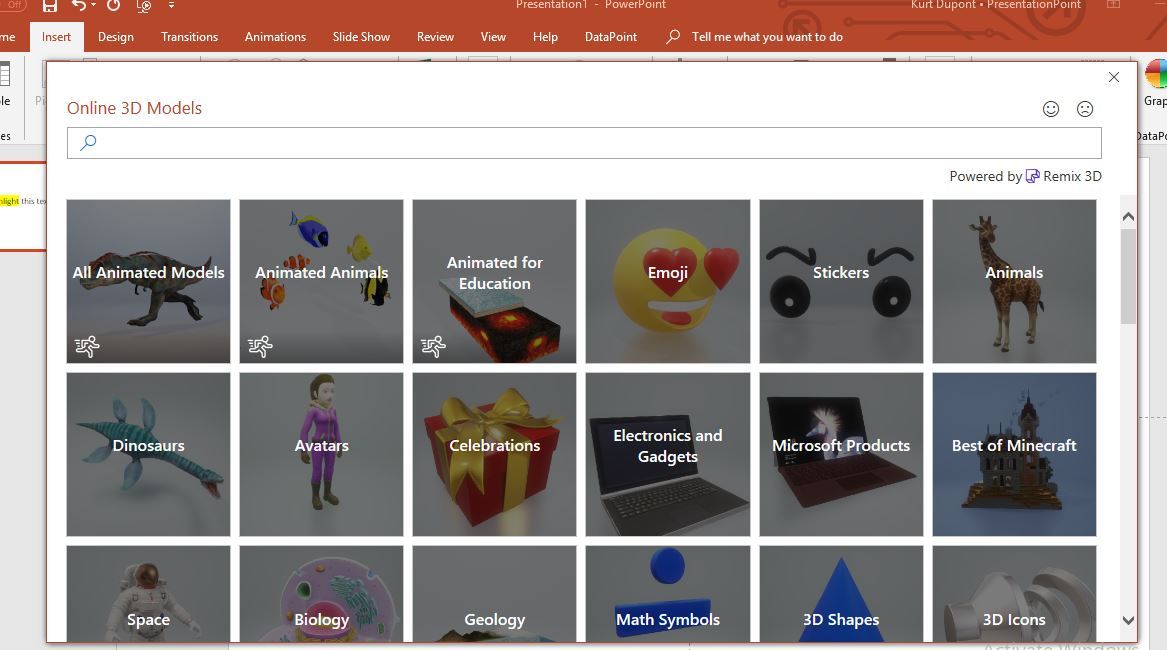Send a smile feedback face

tap(1051, 109)
